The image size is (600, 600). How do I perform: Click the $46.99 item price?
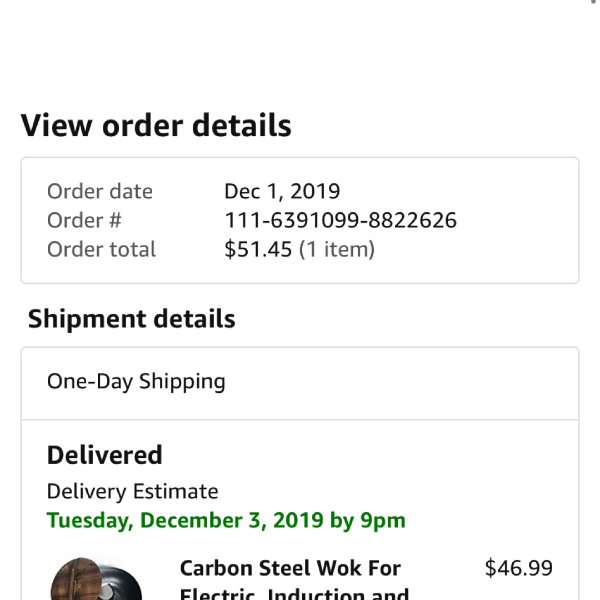tap(518, 568)
